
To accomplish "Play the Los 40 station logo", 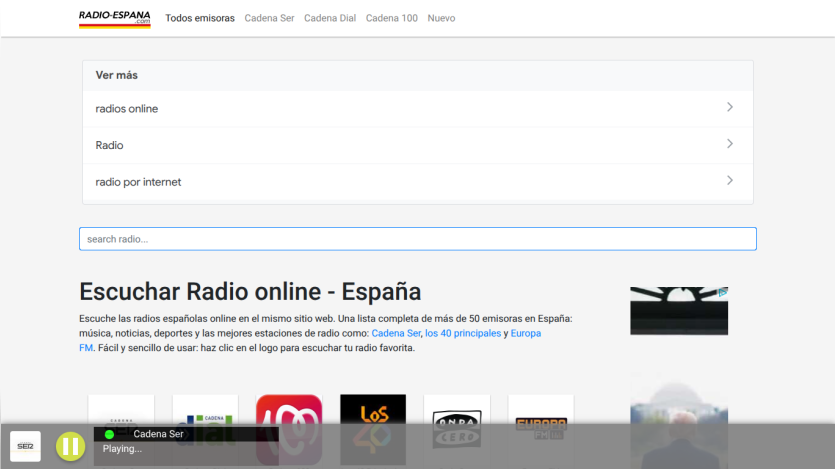I will [373, 430].
